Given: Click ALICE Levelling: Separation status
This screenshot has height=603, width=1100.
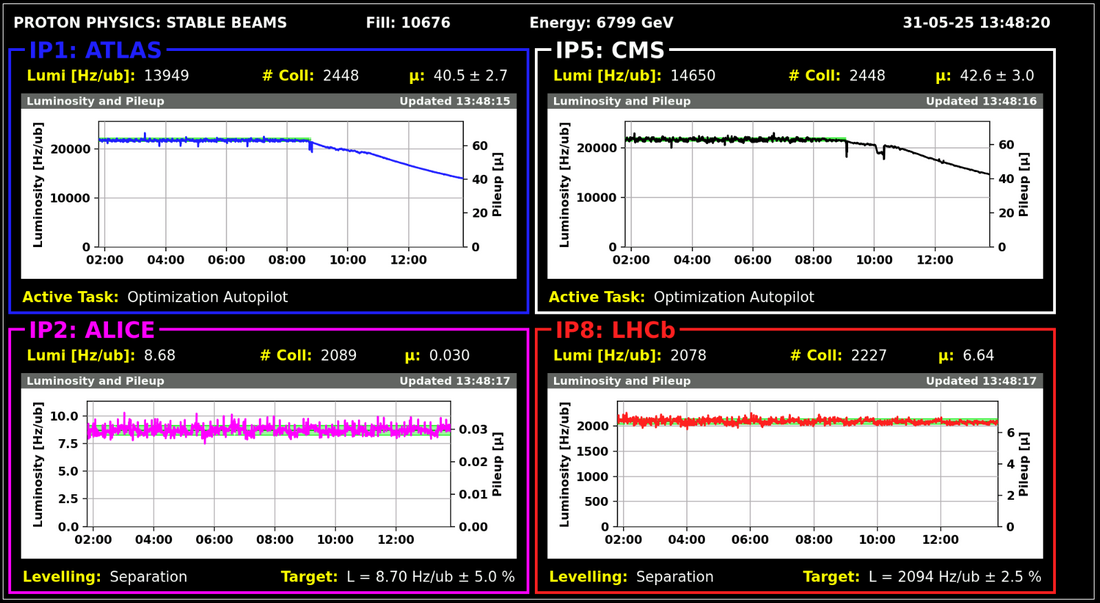Looking at the screenshot, I should [105, 577].
